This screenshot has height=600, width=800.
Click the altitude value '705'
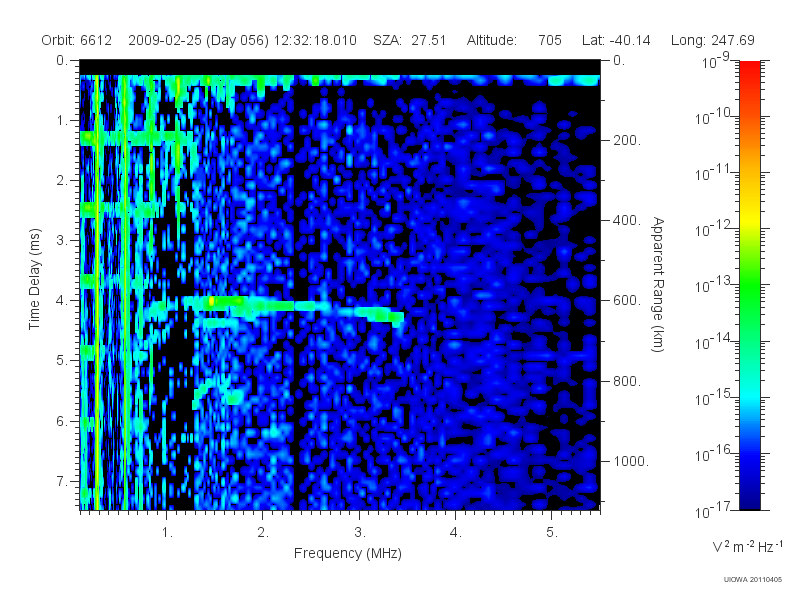tap(549, 40)
